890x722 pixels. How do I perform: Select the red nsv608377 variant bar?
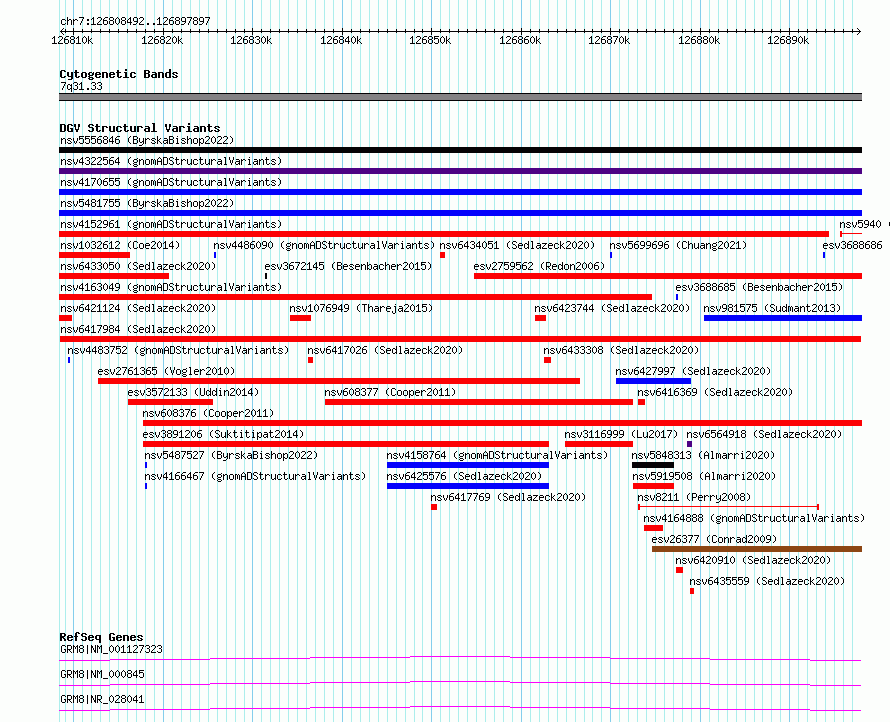[x=478, y=402]
